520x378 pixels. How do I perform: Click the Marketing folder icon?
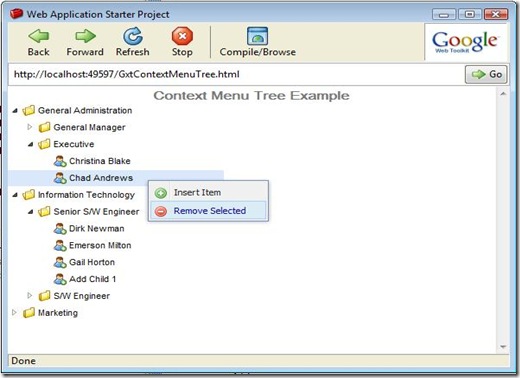click(x=29, y=313)
